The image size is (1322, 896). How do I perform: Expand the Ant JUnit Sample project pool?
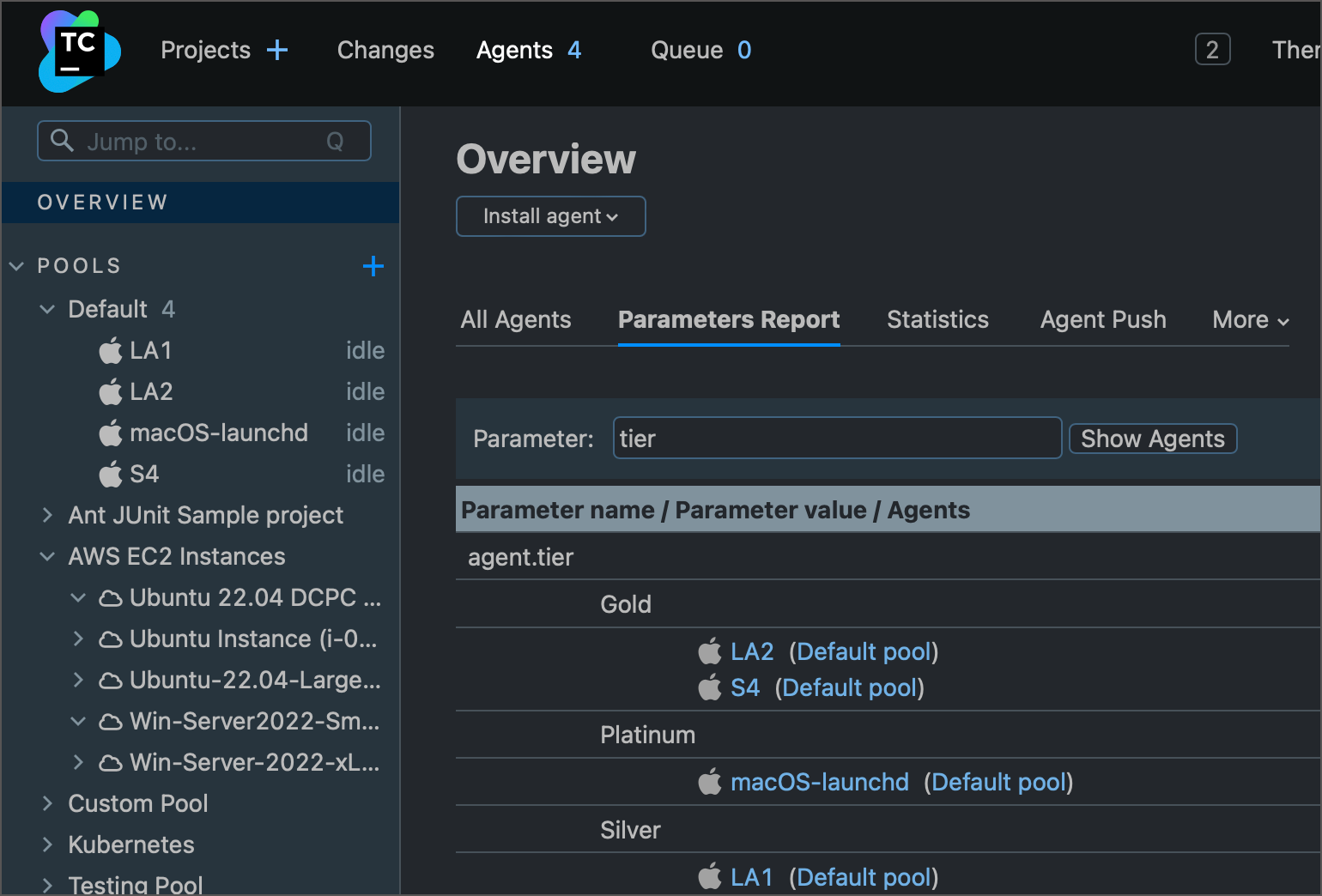47,515
